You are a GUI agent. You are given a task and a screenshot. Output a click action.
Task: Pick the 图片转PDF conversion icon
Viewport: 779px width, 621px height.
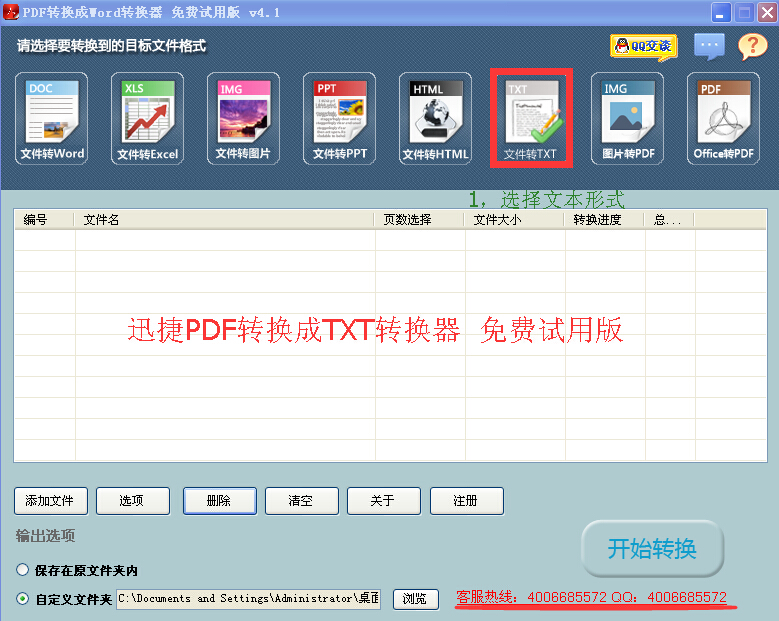point(627,118)
